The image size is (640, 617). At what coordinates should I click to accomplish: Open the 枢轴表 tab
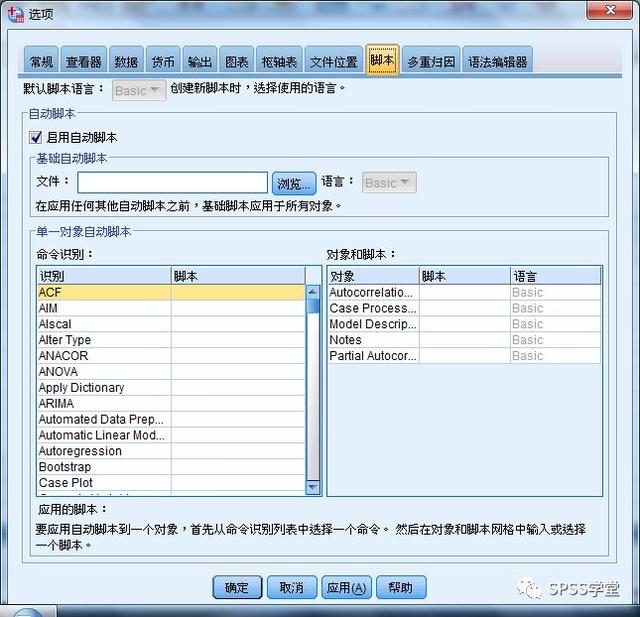(279, 61)
